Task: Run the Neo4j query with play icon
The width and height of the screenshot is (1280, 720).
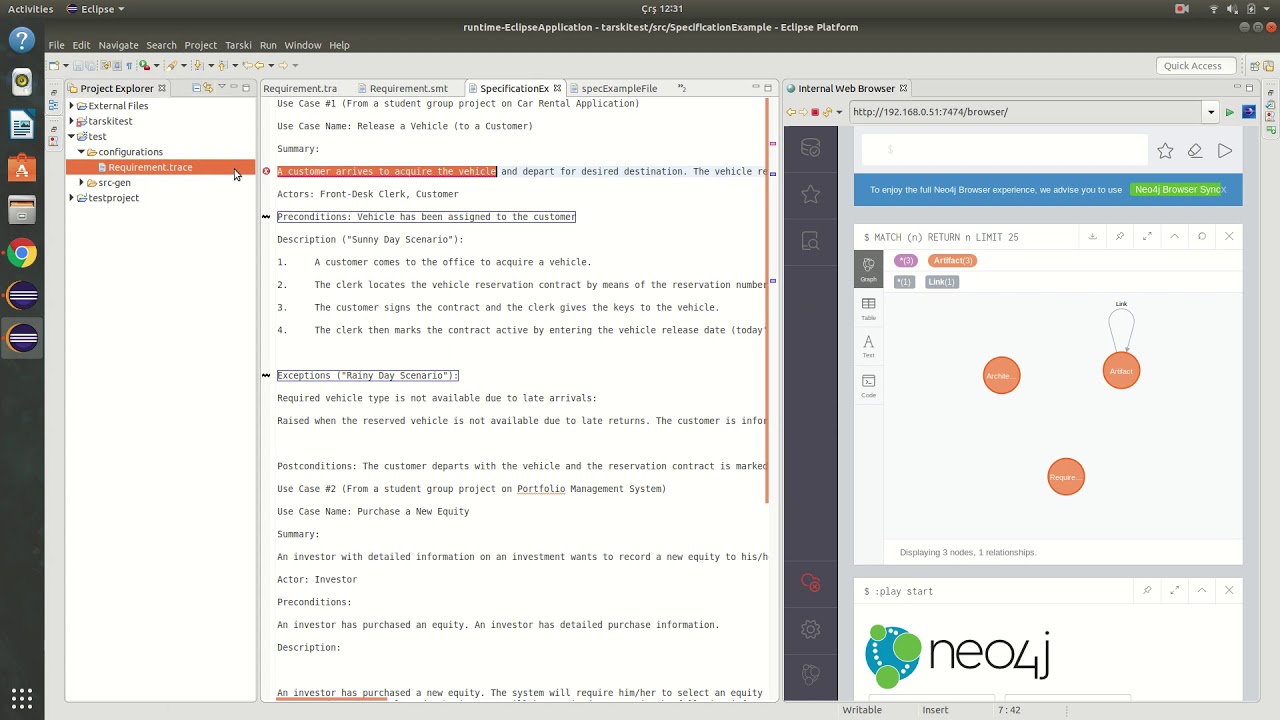Action: tap(1225, 151)
